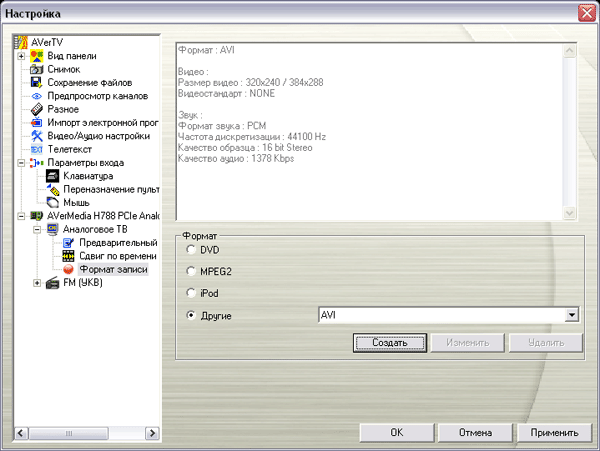The height and width of the screenshot is (451, 600).
Task: Expand the Вид панели tree node
Action: (21, 56)
